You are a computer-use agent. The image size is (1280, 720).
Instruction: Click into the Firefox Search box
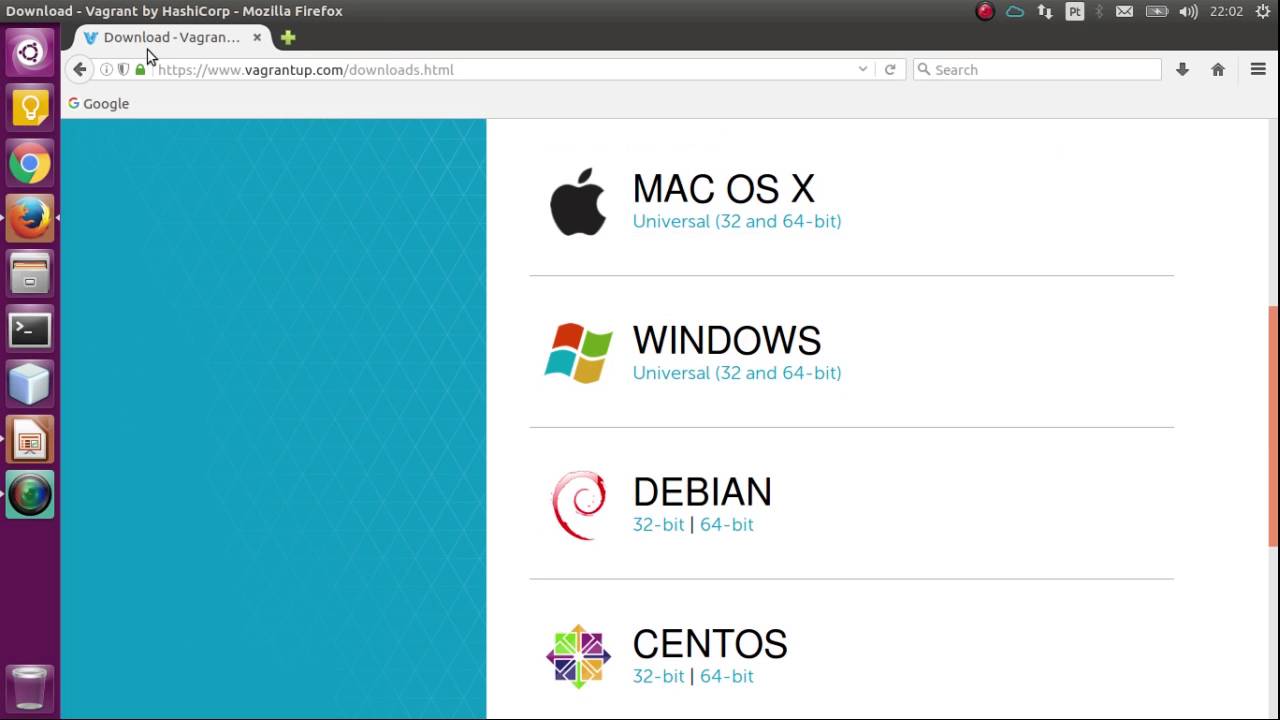[x=1037, y=70]
